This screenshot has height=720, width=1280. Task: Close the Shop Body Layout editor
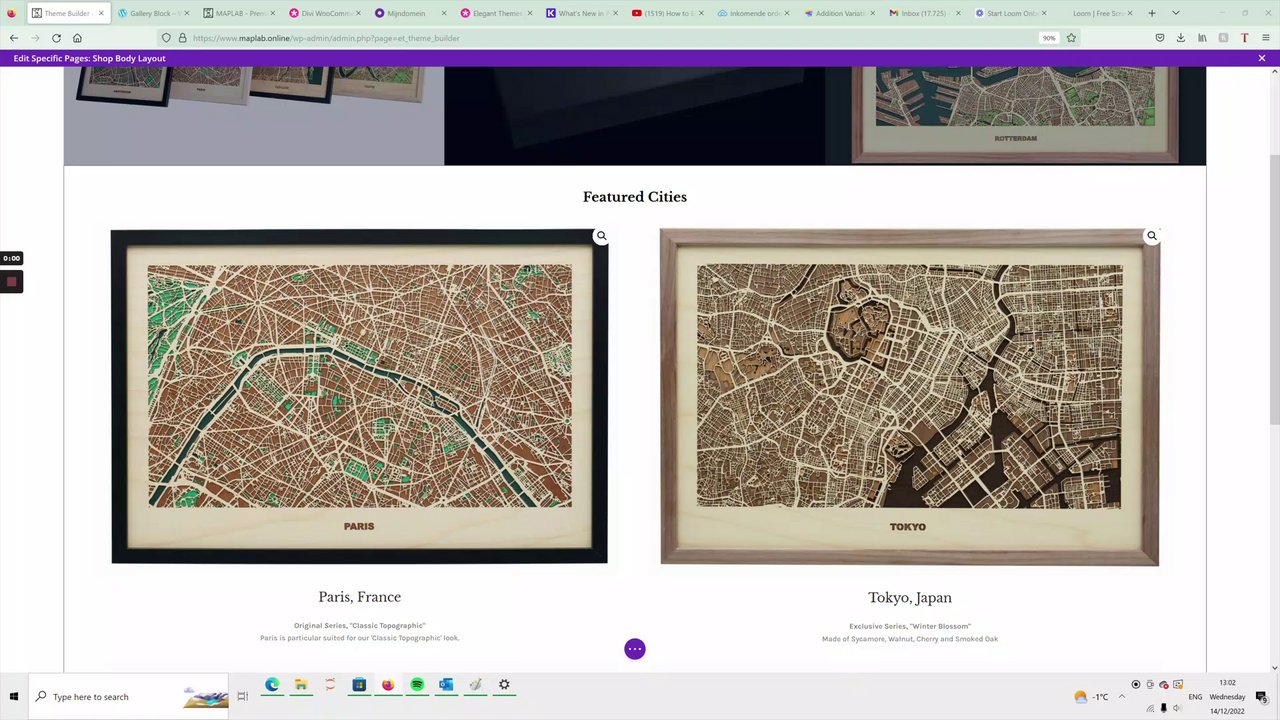[x=1262, y=58]
